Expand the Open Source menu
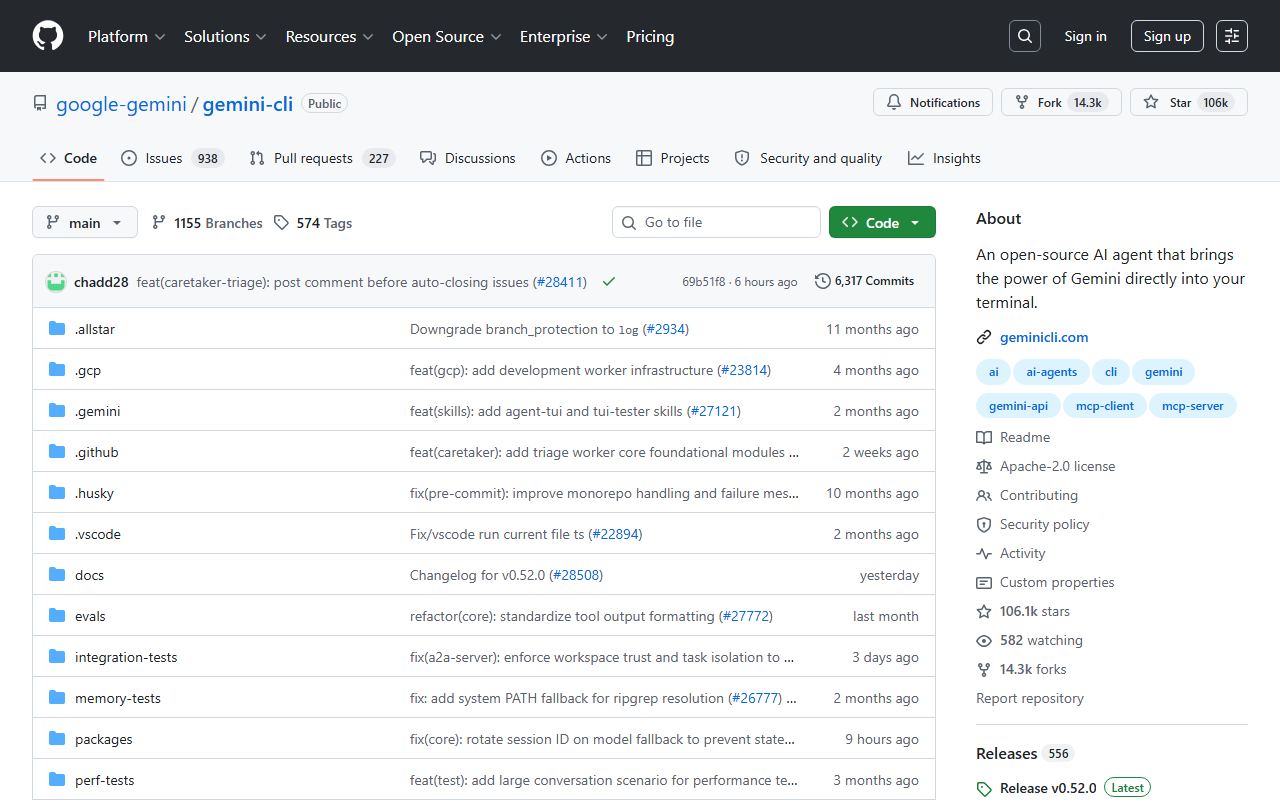 pyautogui.click(x=447, y=36)
